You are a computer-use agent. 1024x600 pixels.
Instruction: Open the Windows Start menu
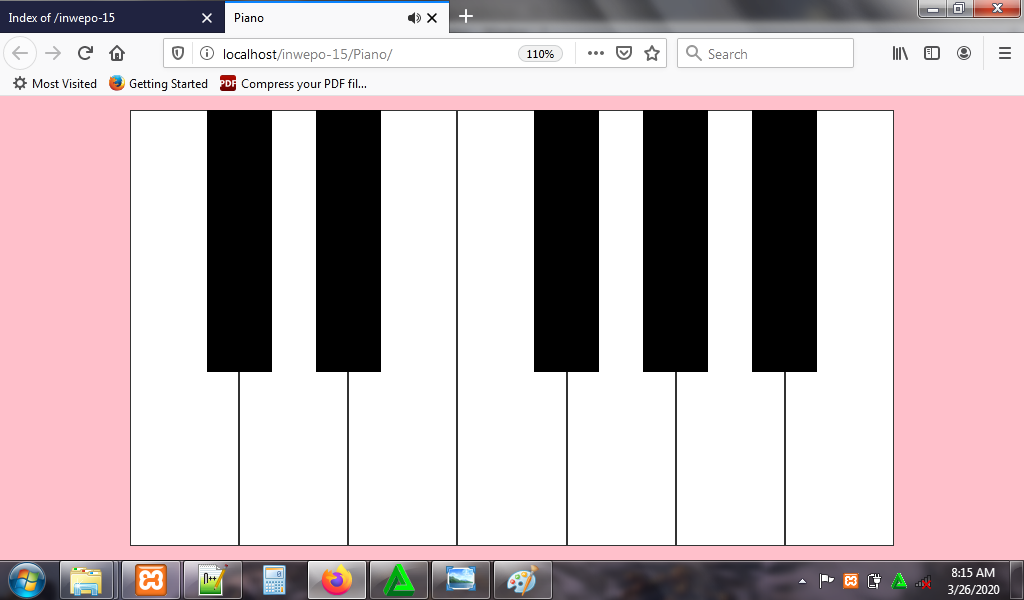(x=27, y=580)
